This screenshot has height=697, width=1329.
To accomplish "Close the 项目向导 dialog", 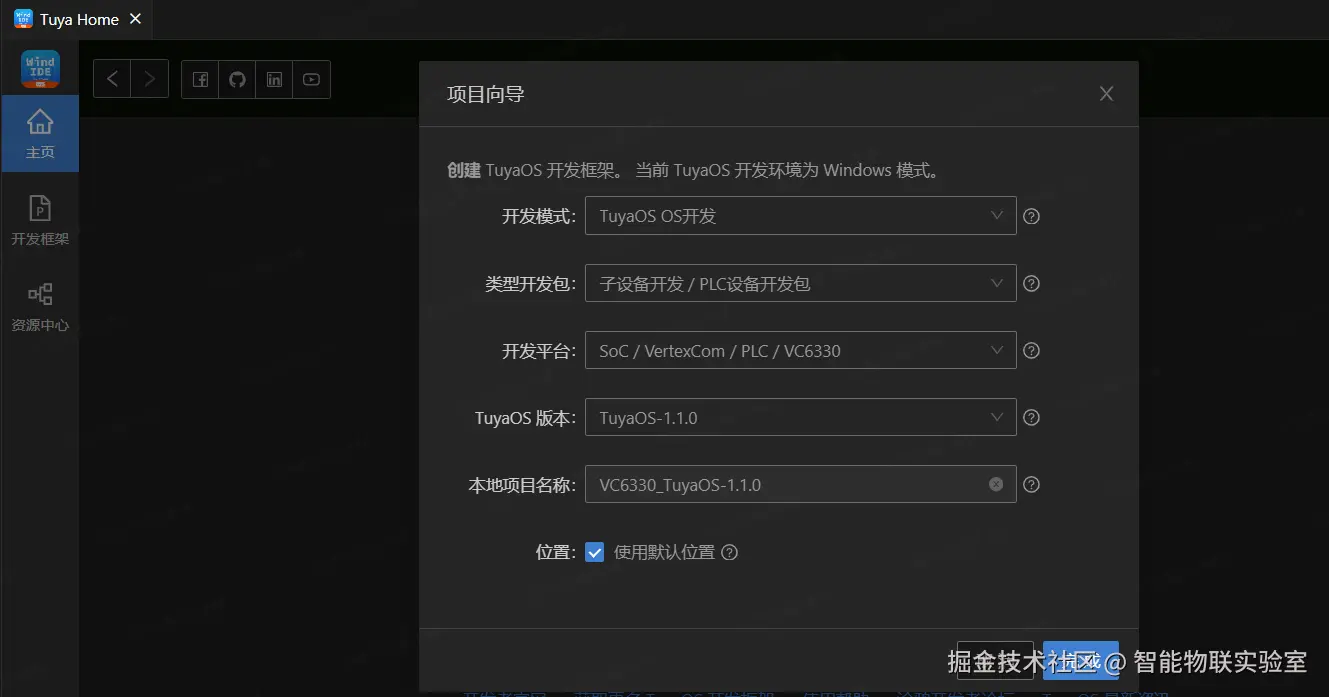I will pyautogui.click(x=1106, y=94).
